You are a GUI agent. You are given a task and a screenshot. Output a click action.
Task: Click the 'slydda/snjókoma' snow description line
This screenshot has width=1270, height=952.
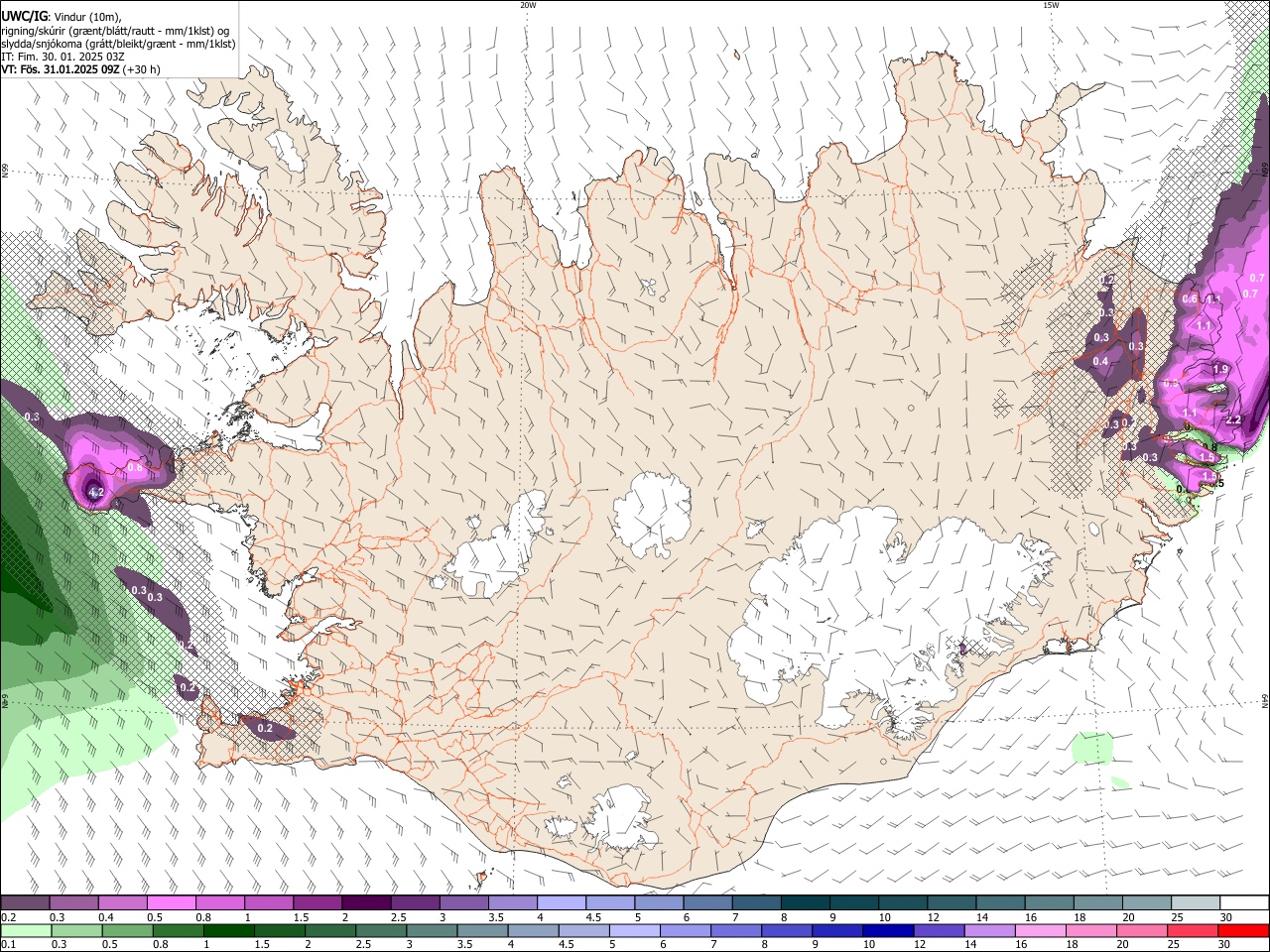pyautogui.click(x=118, y=44)
